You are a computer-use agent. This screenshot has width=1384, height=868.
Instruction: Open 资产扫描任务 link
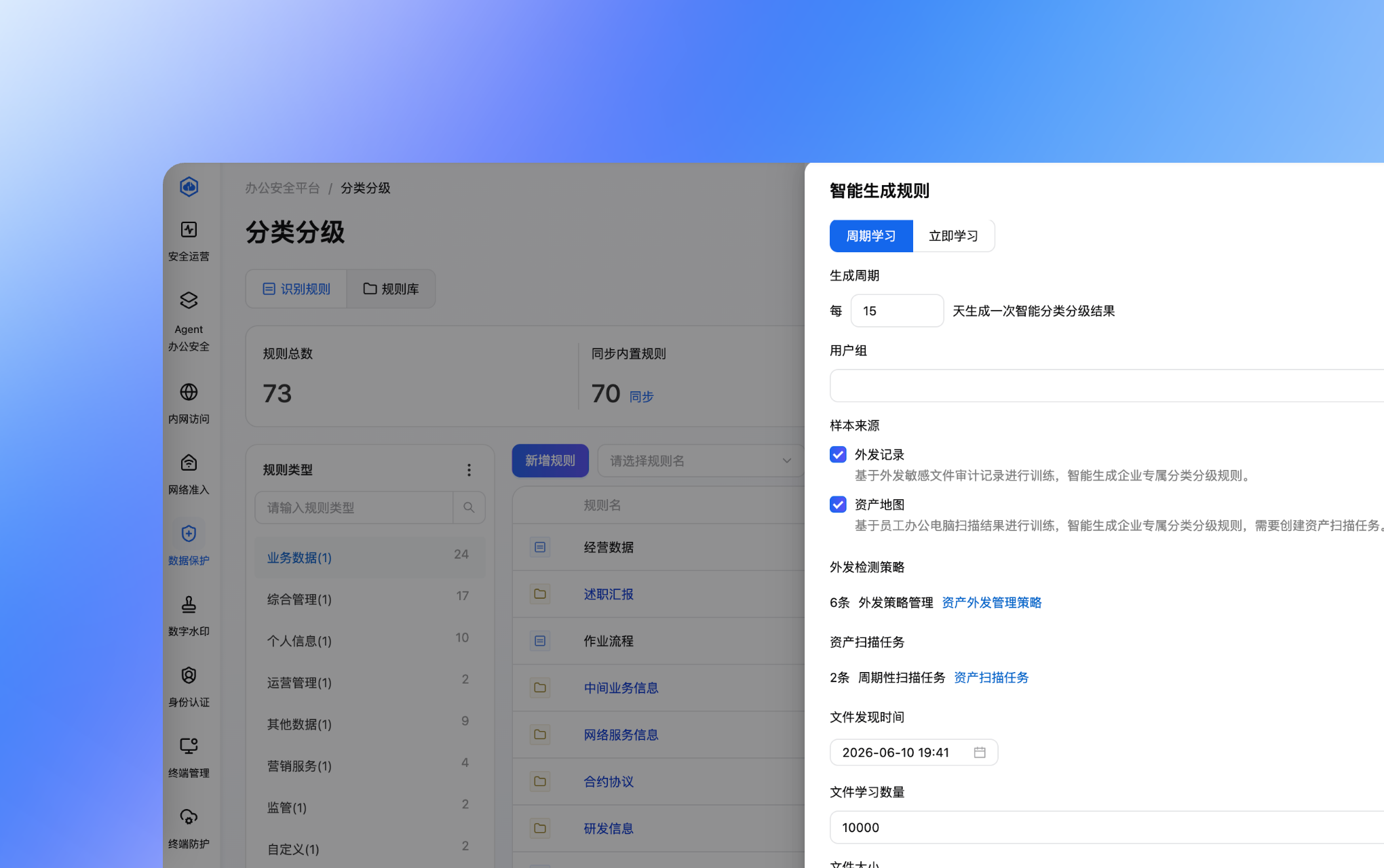(991, 677)
